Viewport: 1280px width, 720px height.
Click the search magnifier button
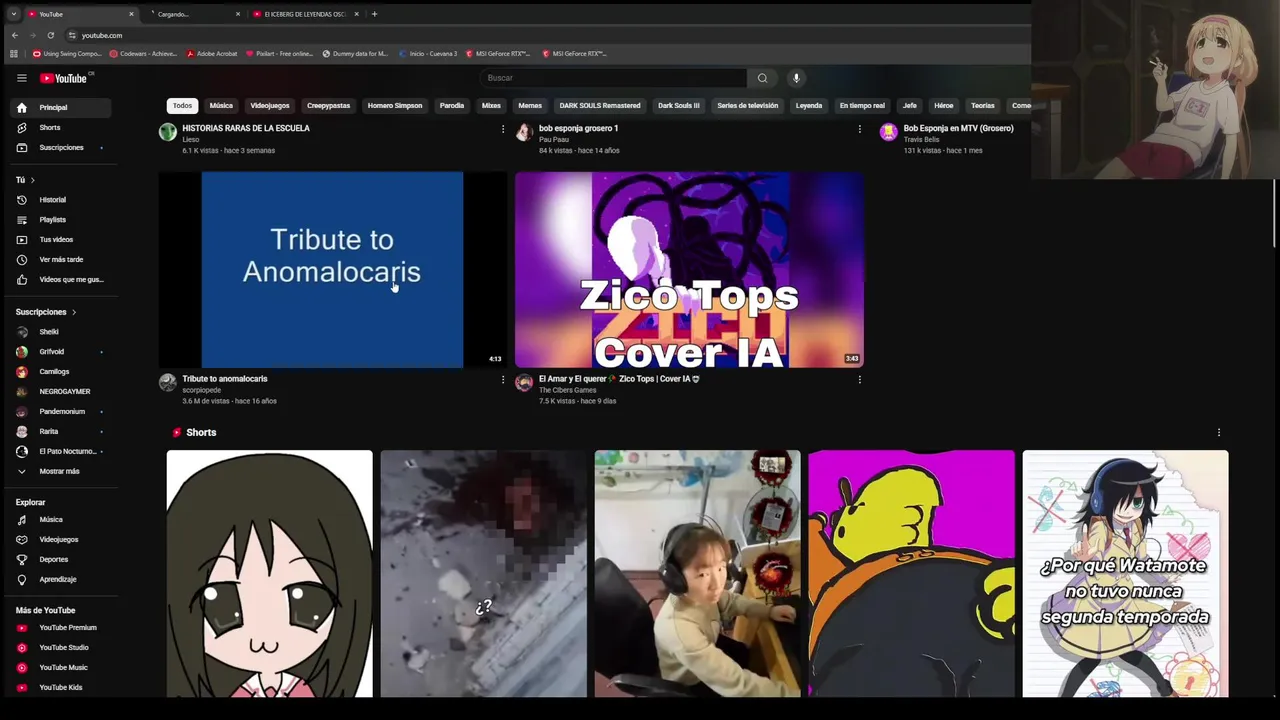(x=762, y=78)
